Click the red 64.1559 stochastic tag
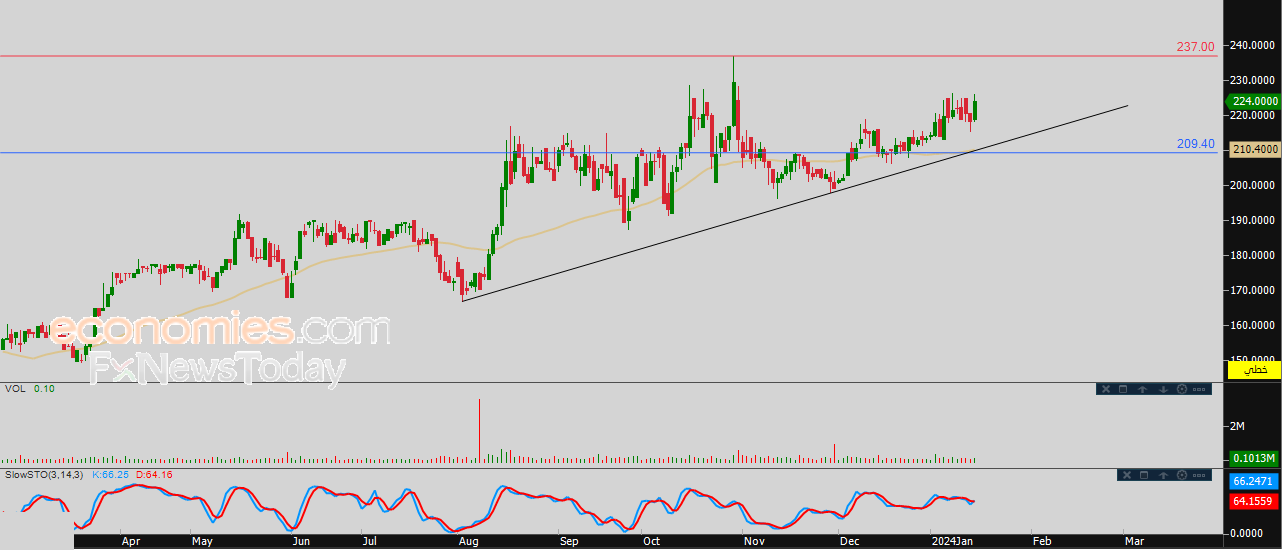 (1254, 502)
